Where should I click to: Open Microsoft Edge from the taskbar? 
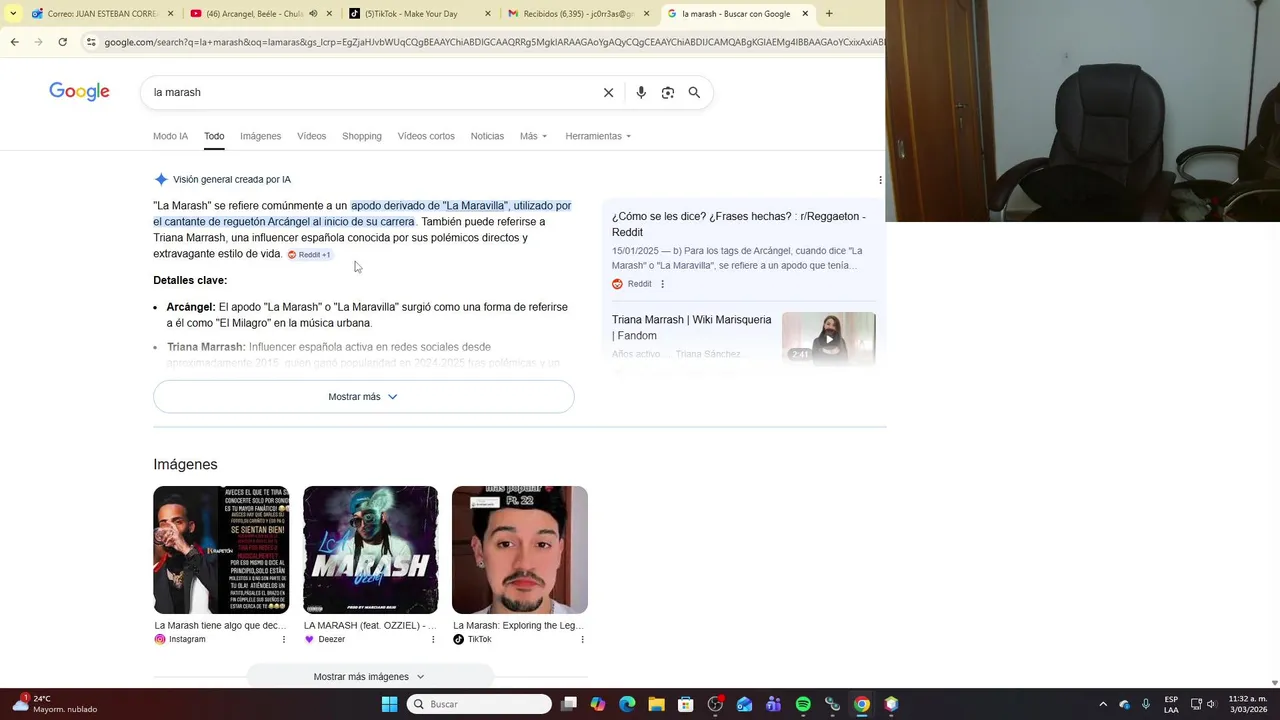[627, 704]
